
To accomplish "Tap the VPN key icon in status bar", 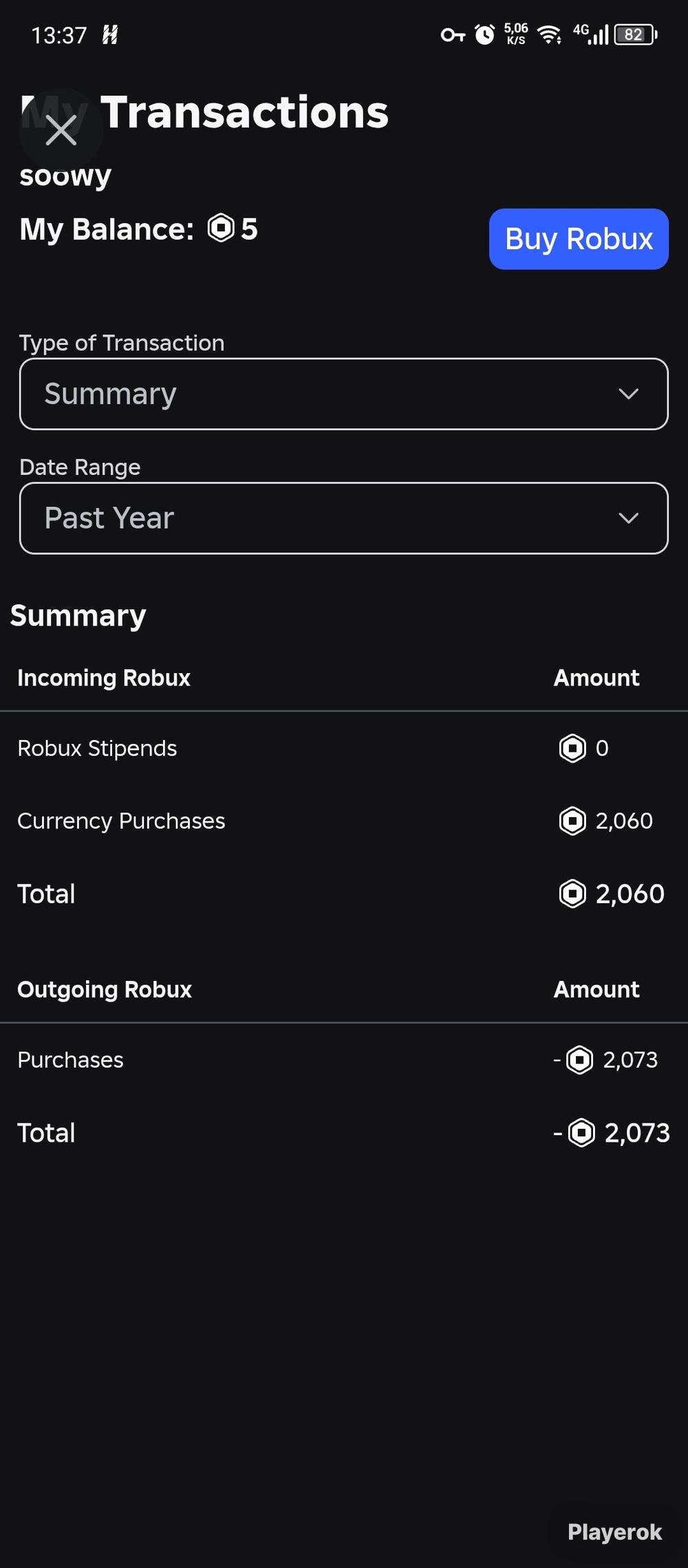I will pyautogui.click(x=453, y=34).
